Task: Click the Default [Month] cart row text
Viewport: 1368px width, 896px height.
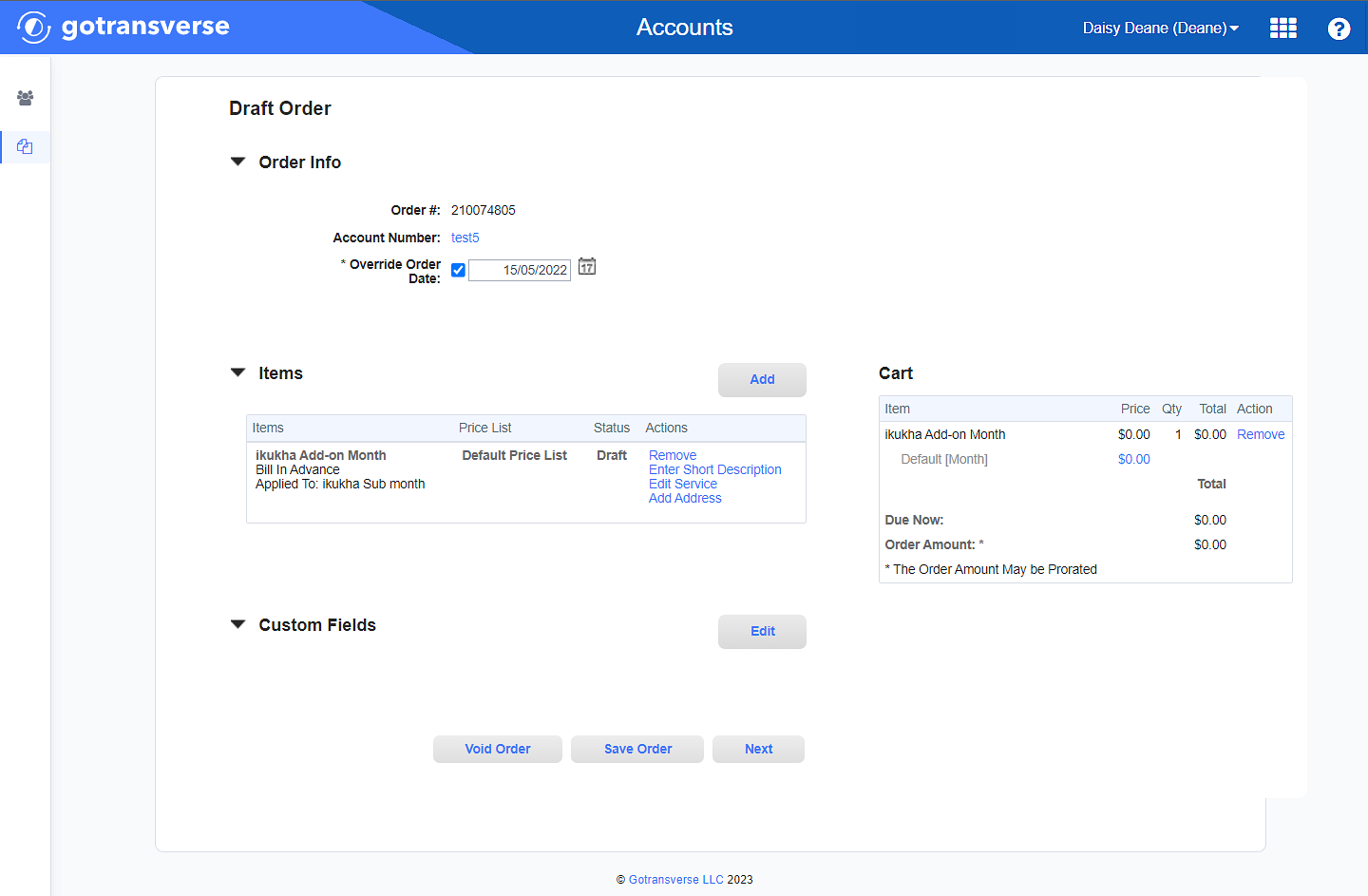Action: click(x=943, y=459)
